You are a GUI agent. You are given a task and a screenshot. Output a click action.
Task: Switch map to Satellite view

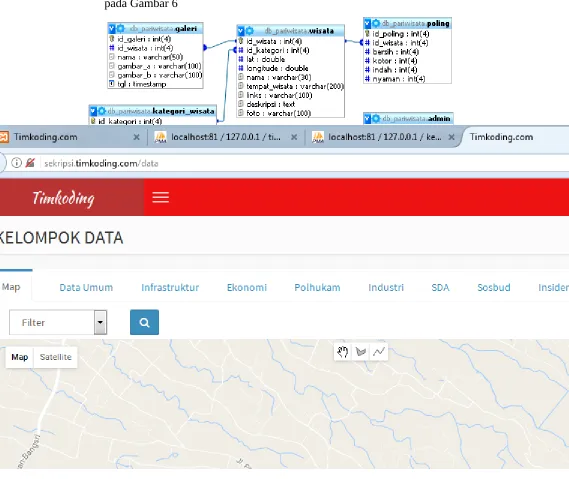(56, 357)
